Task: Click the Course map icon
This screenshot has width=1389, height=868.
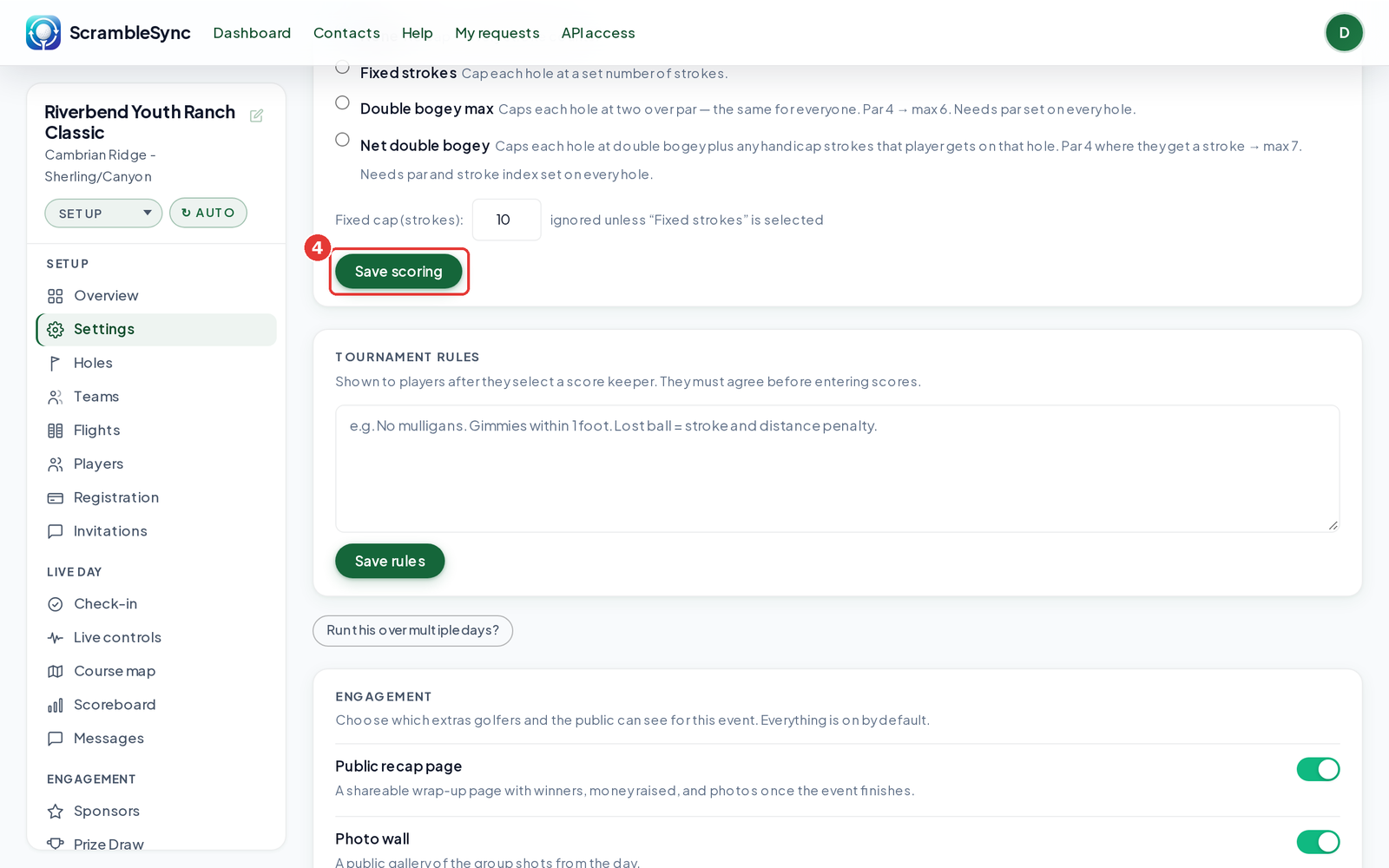Action: pyautogui.click(x=56, y=672)
